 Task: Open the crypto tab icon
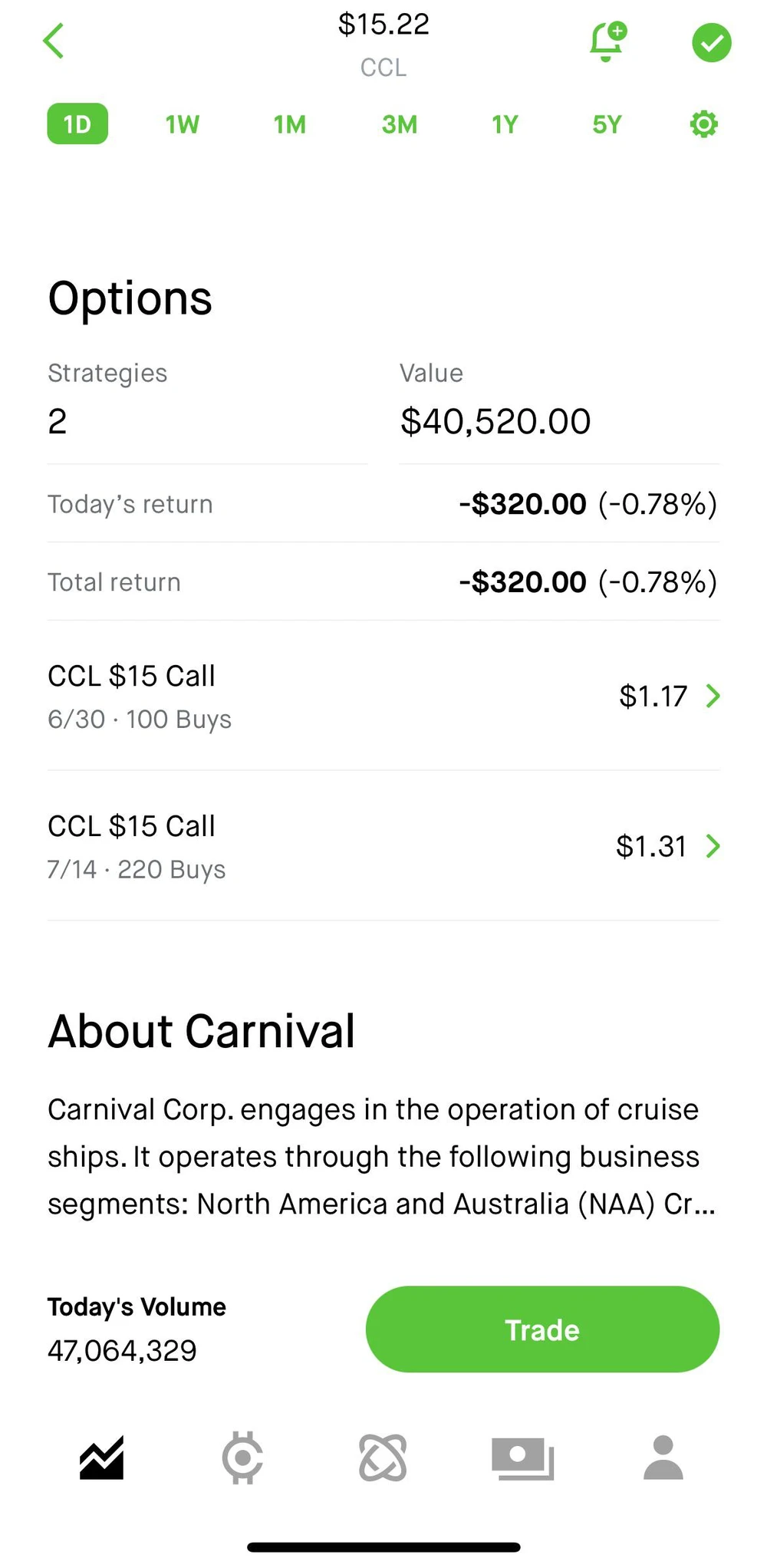click(x=242, y=1458)
